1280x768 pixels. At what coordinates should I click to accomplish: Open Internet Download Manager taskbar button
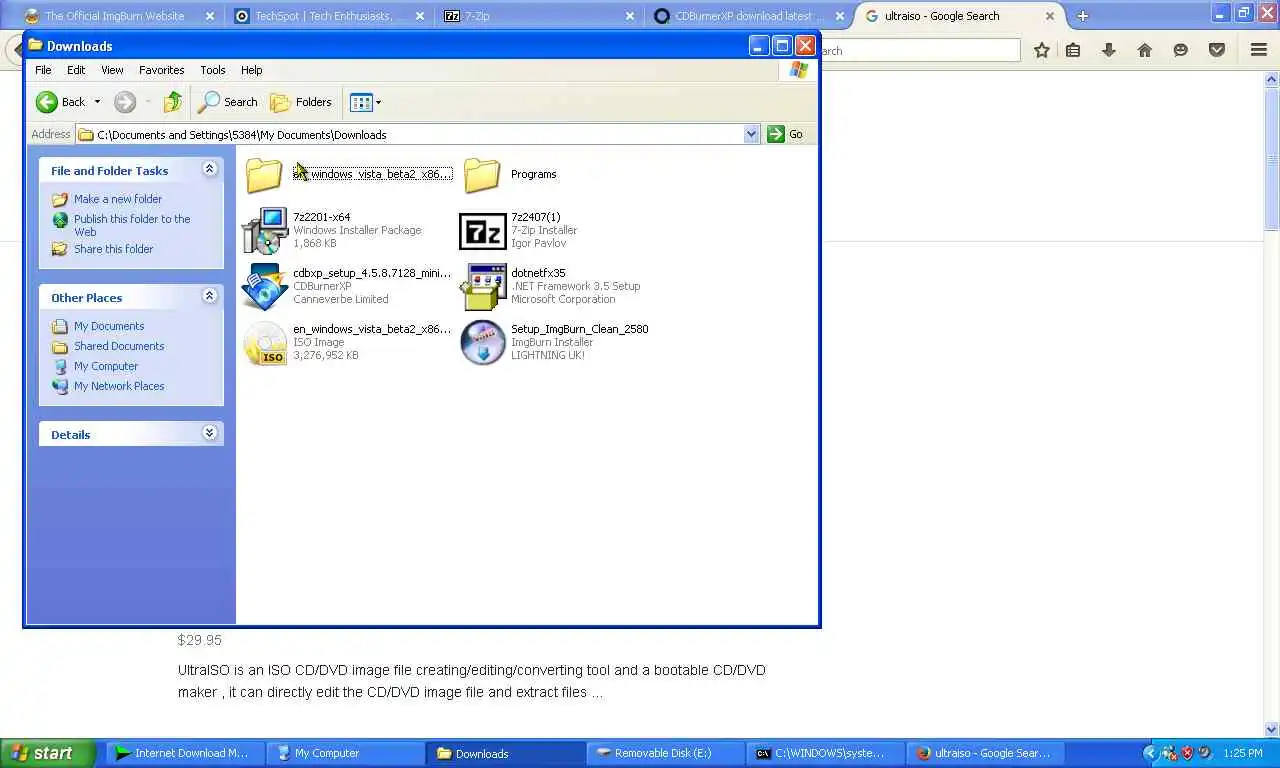pos(185,753)
